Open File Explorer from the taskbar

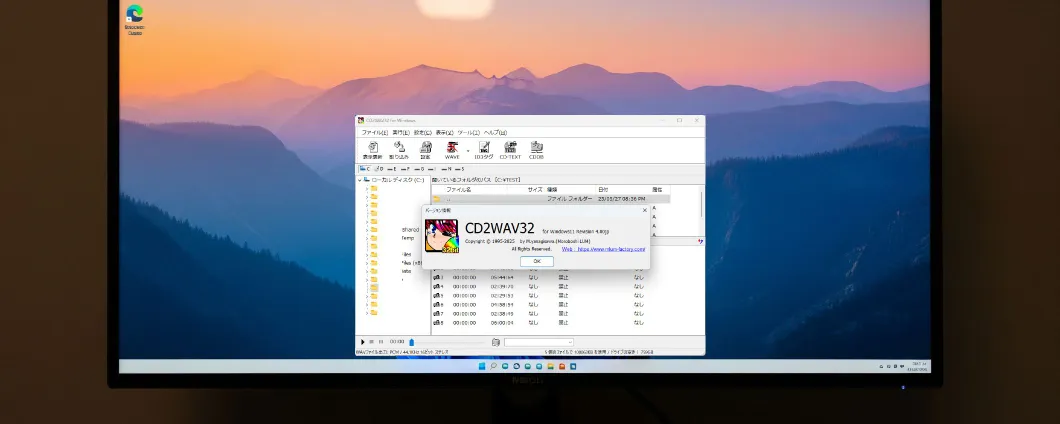(x=550, y=366)
